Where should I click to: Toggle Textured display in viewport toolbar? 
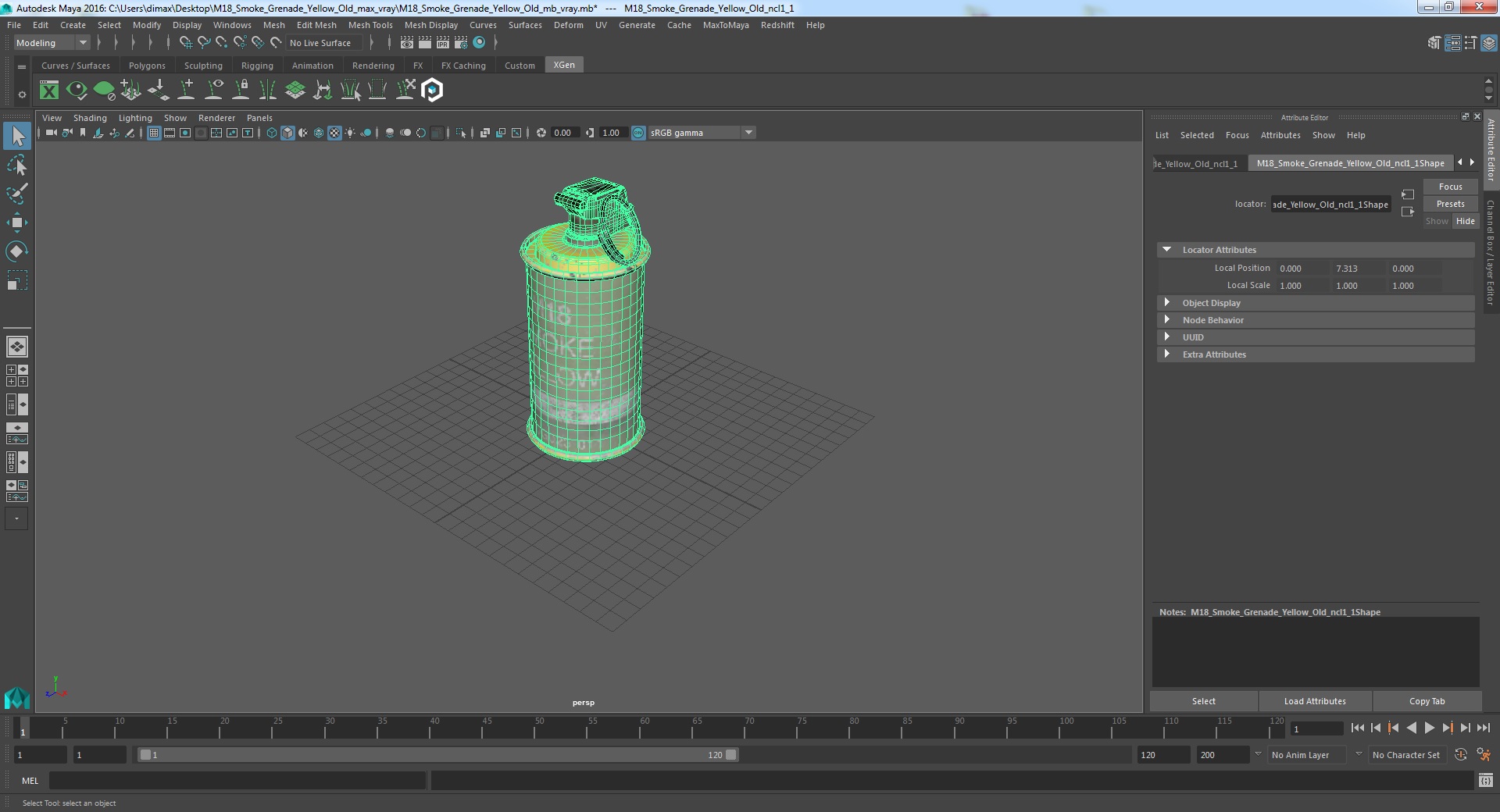[x=334, y=133]
